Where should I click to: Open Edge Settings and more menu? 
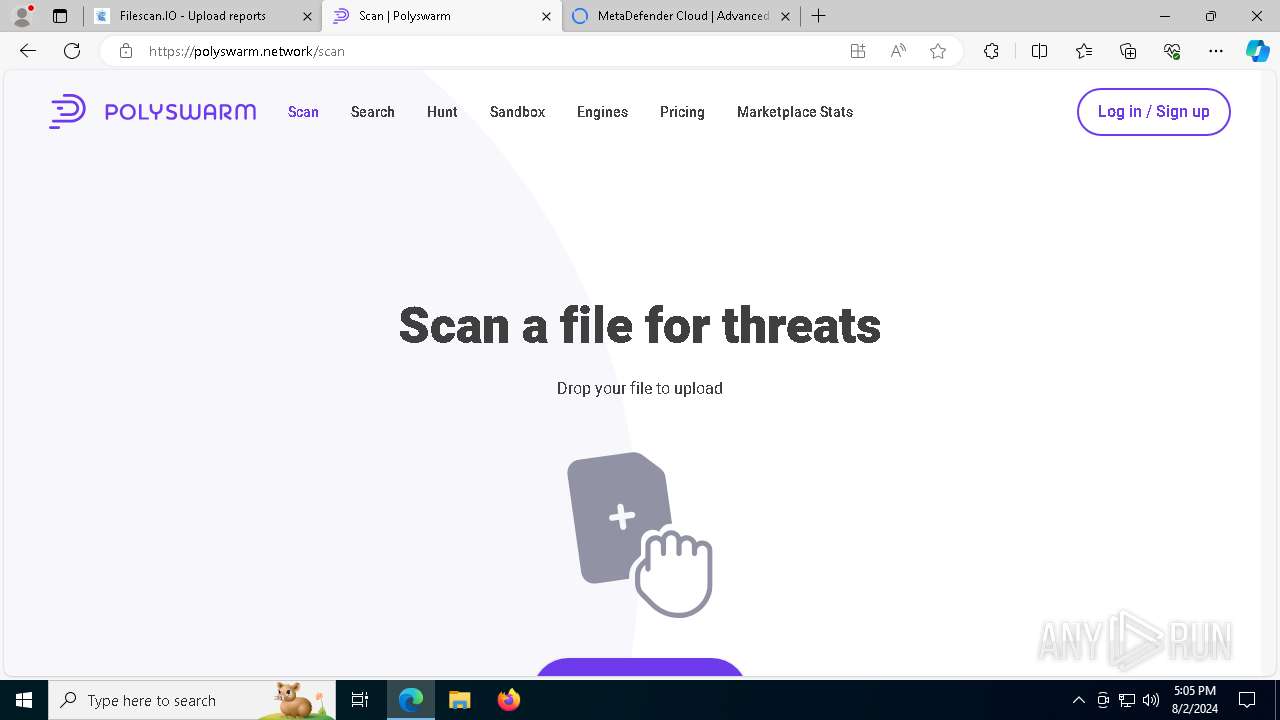[x=1216, y=51]
